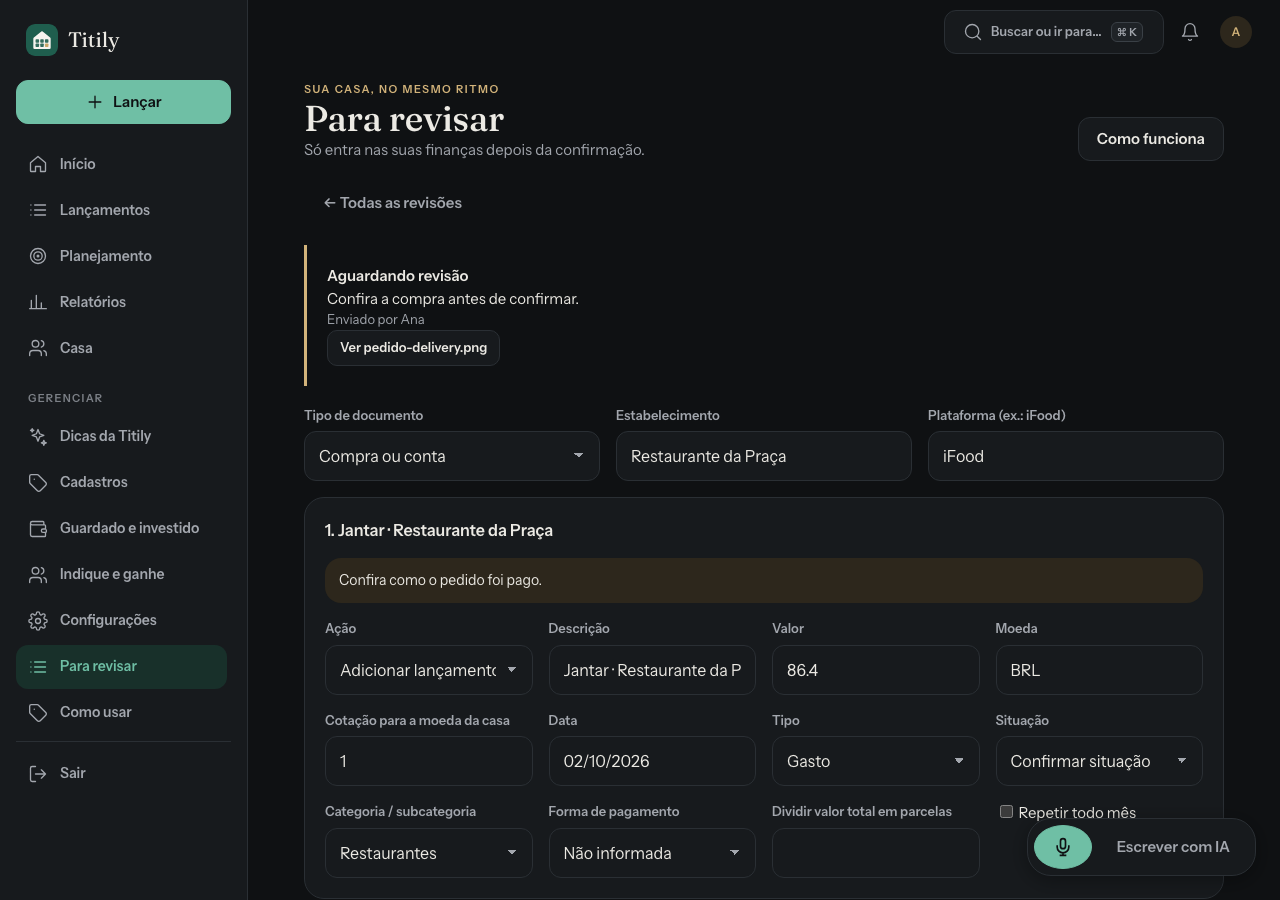Open the Forma de pagamento dropdown

coord(652,853)
